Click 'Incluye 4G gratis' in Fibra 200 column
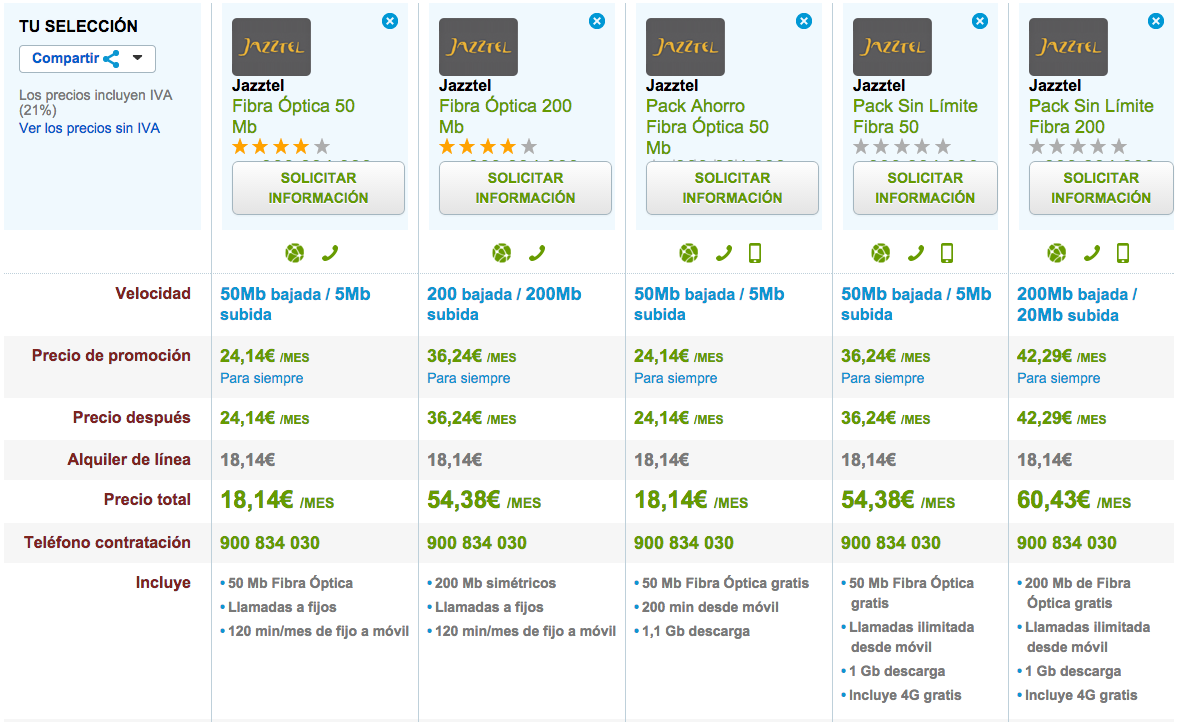The image size is (1180, 722). tap(1081, 695)
